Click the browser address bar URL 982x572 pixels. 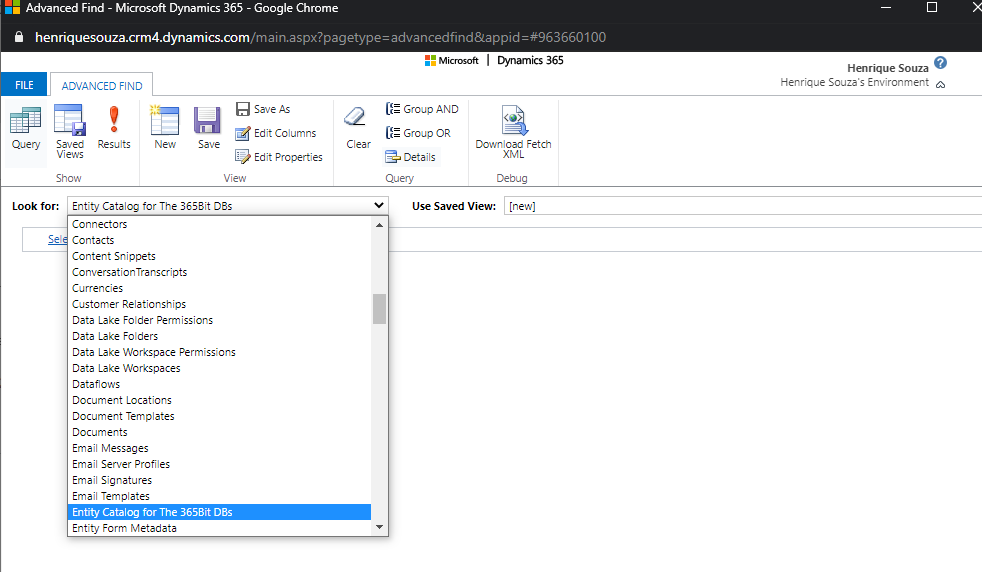coord(320,37)
